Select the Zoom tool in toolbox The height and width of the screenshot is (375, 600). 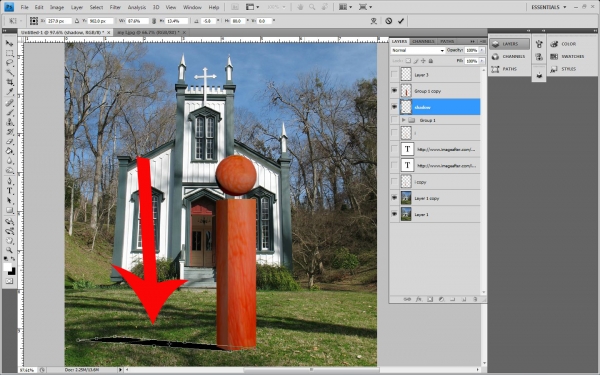pos(9,250)
